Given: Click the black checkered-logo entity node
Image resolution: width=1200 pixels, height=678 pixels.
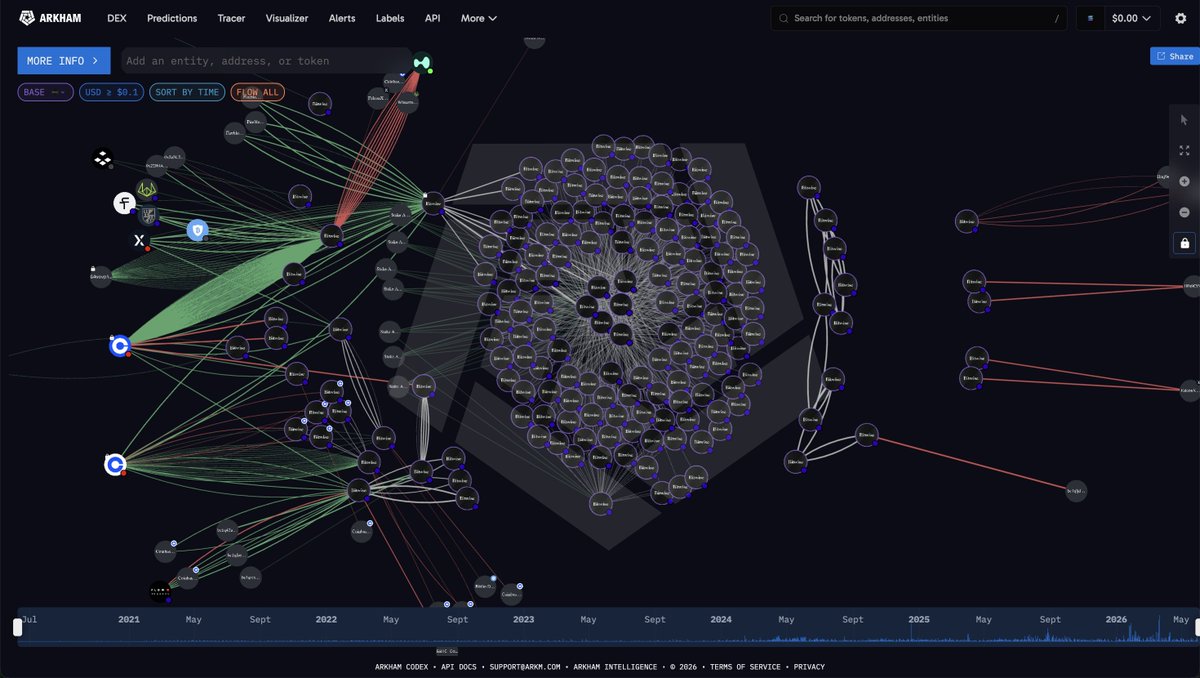Looking at the screenshot, I should (101, 158).
